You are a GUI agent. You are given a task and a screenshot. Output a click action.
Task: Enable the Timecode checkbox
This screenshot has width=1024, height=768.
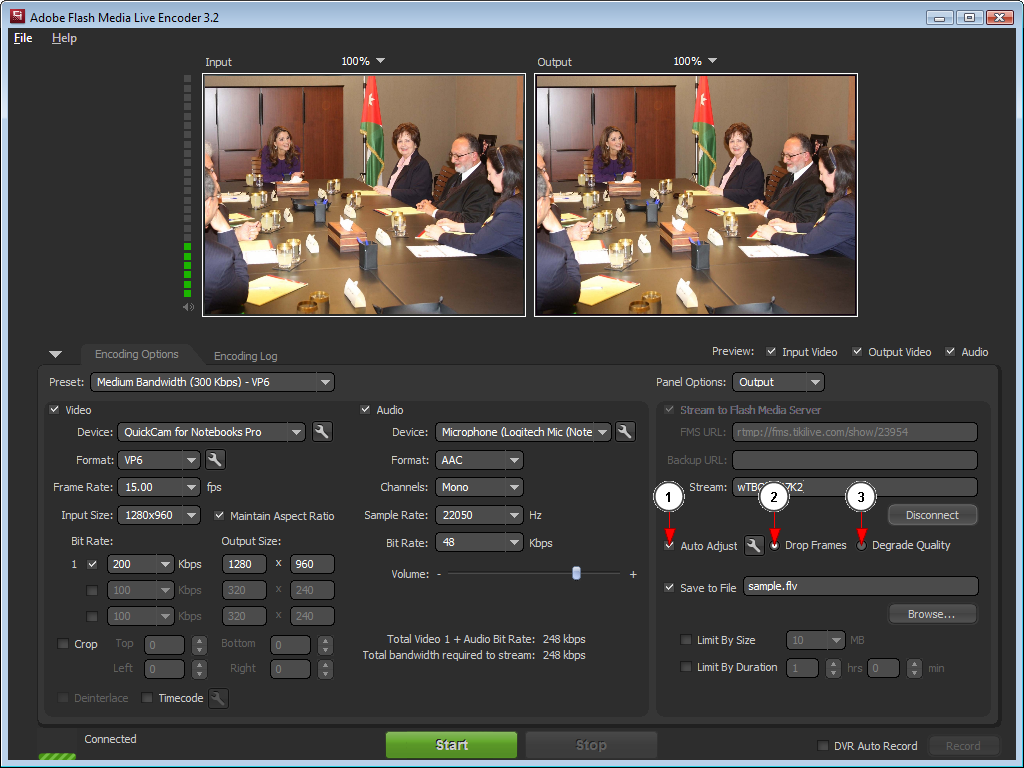pyautogui.click(x=148, y=697)
